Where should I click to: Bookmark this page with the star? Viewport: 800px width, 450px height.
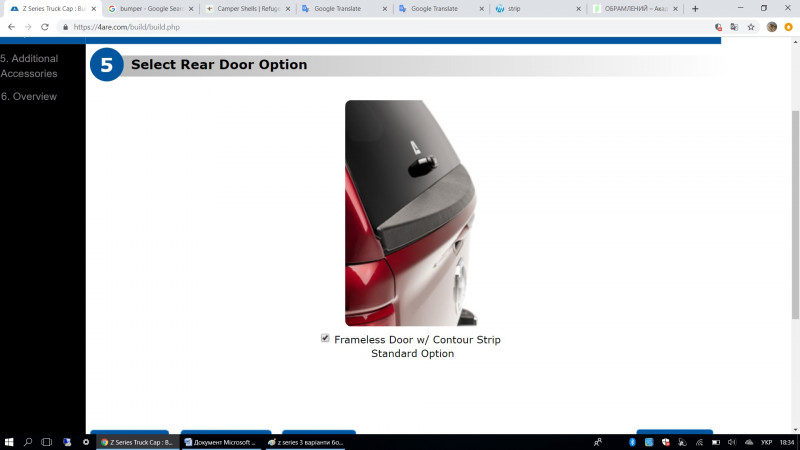click(x=751, y=27)
